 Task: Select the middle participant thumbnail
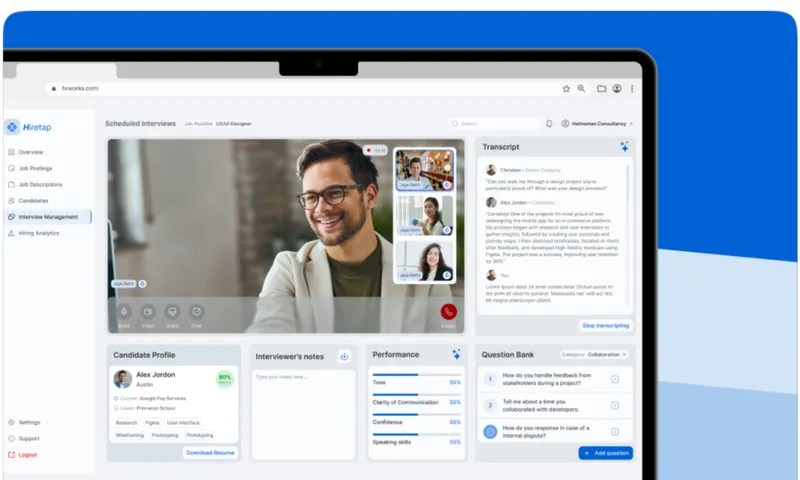(424, 216)
